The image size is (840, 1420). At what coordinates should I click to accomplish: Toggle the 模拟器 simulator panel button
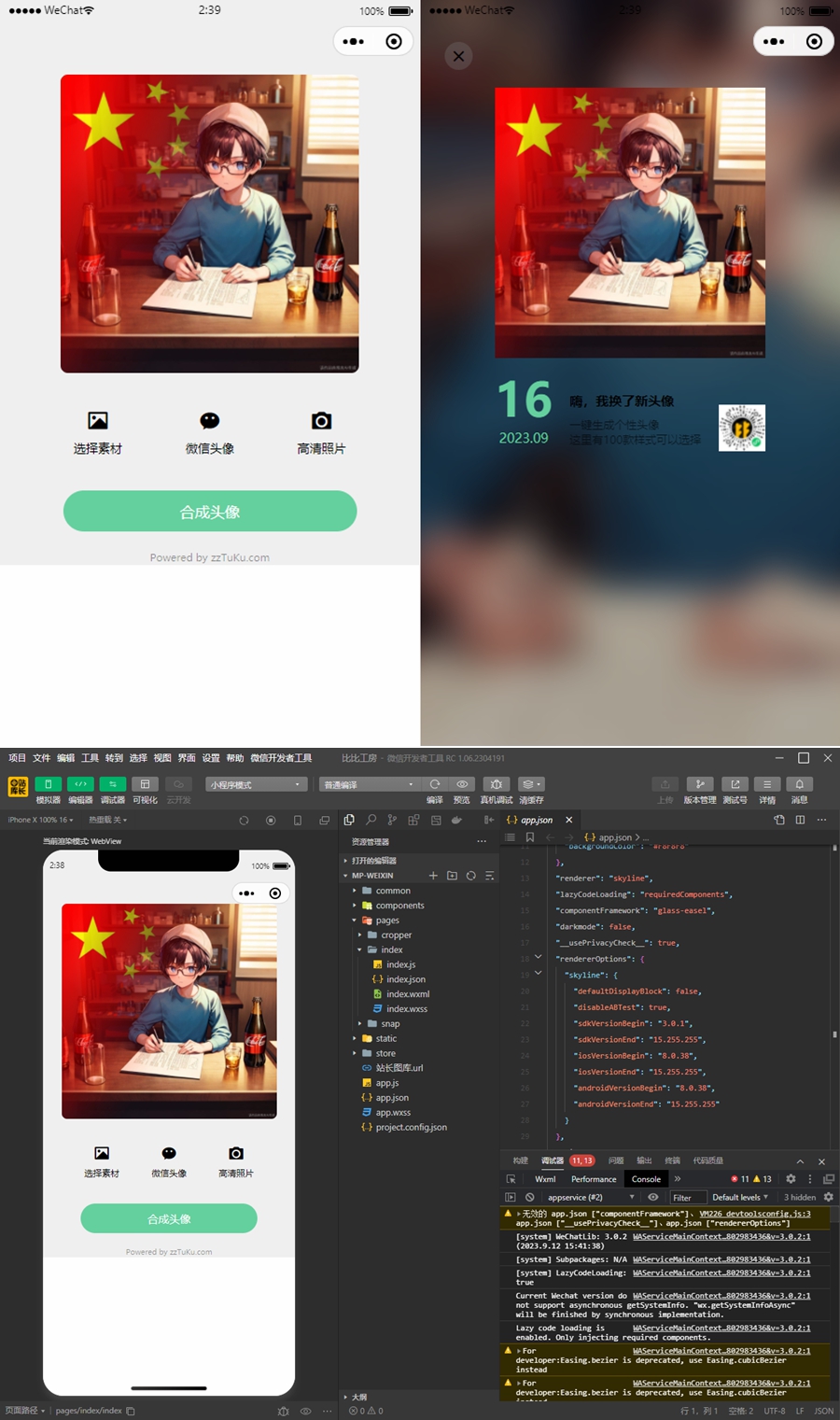(x=48, y=784)
